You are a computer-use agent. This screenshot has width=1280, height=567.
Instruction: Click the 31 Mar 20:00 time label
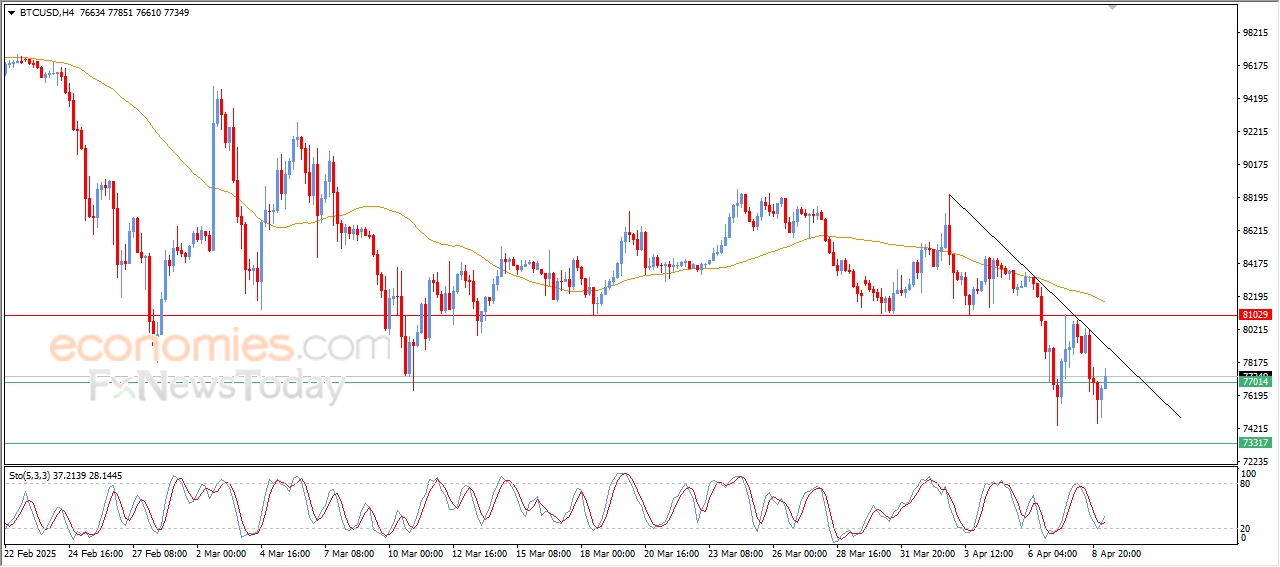(x=927, y=553)
